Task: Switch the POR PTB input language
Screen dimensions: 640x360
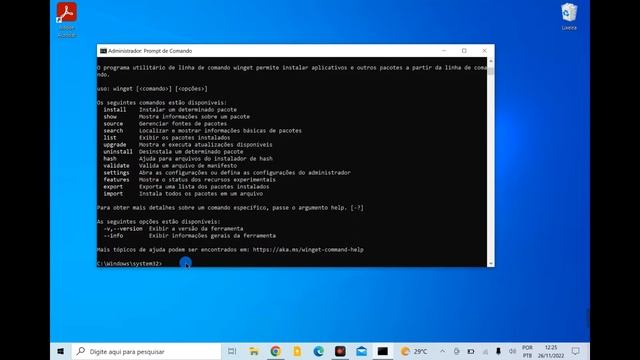Action: point(527,351)
